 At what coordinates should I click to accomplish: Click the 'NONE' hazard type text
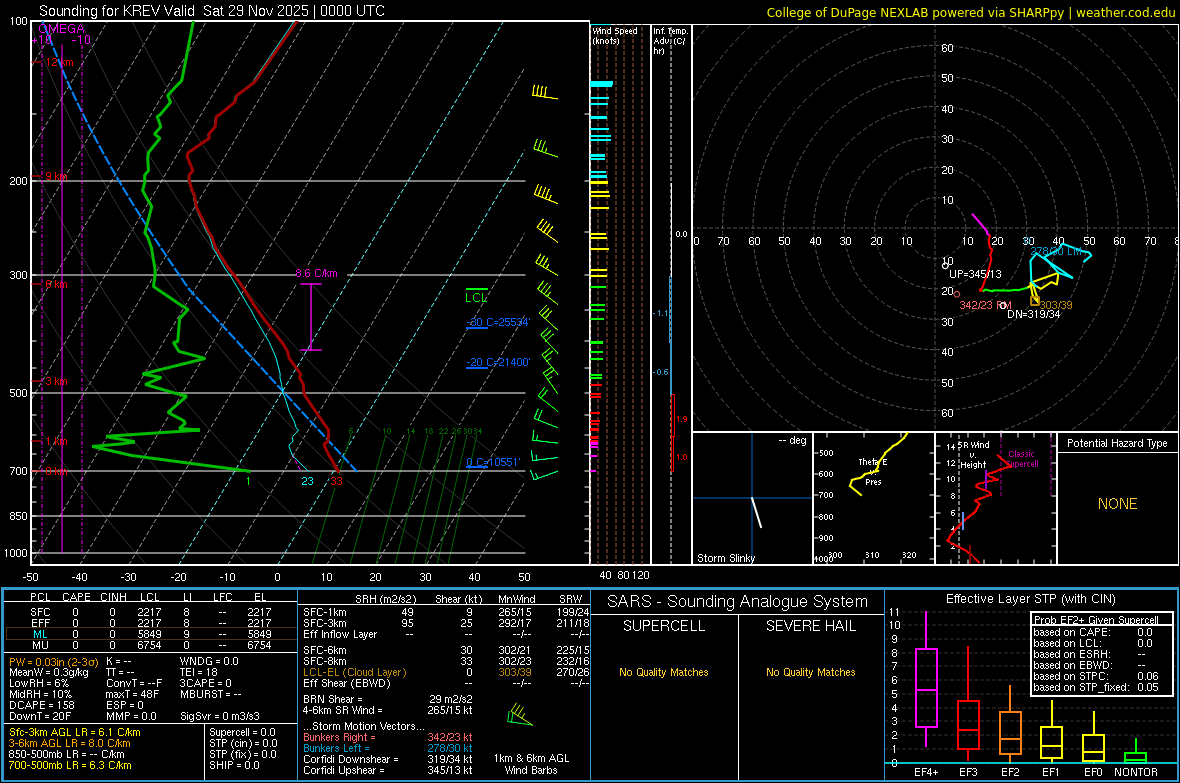(1117, 504)
